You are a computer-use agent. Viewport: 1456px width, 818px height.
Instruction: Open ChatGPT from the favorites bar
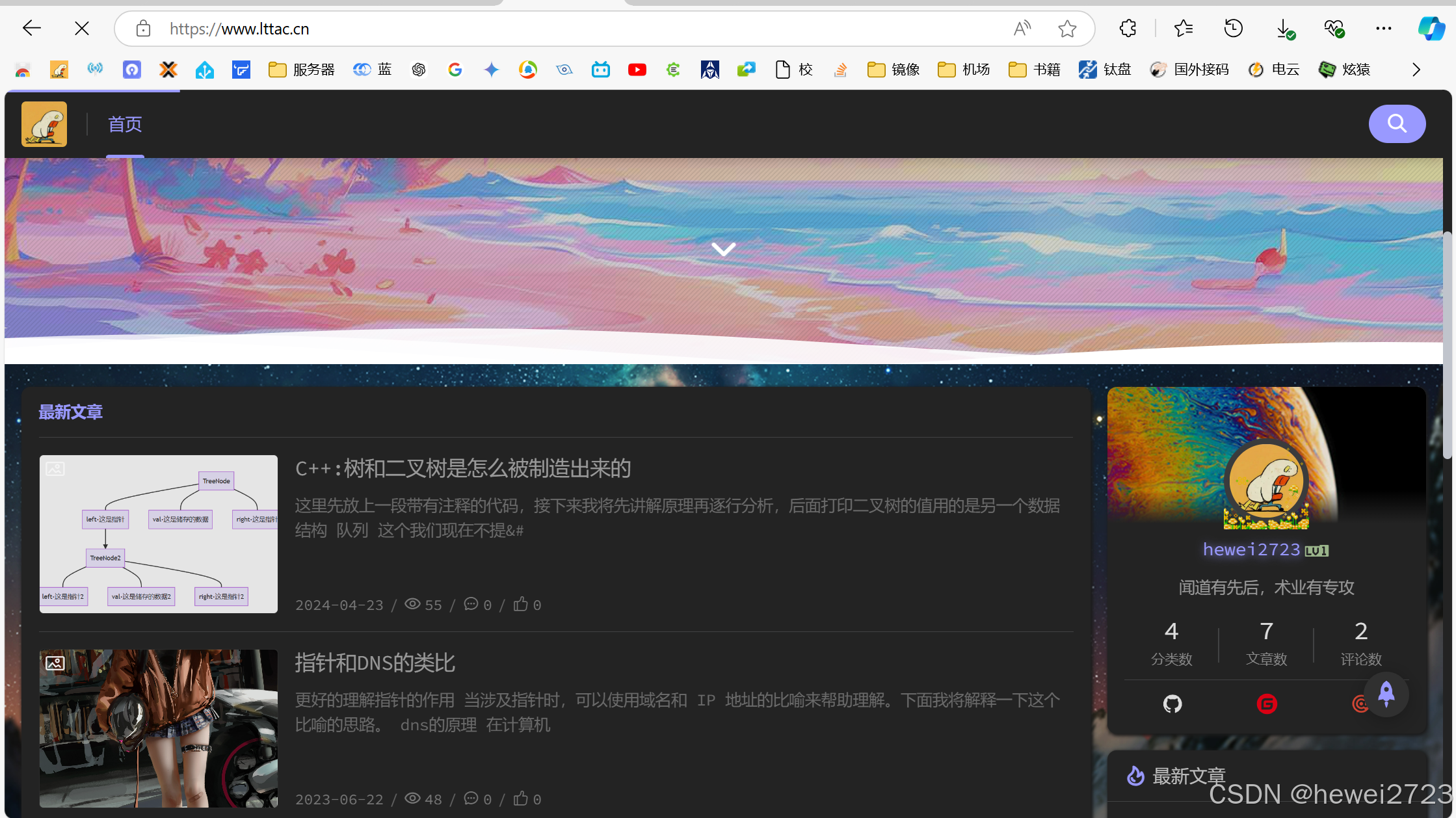pyautogui.click(x=418, y=70)
